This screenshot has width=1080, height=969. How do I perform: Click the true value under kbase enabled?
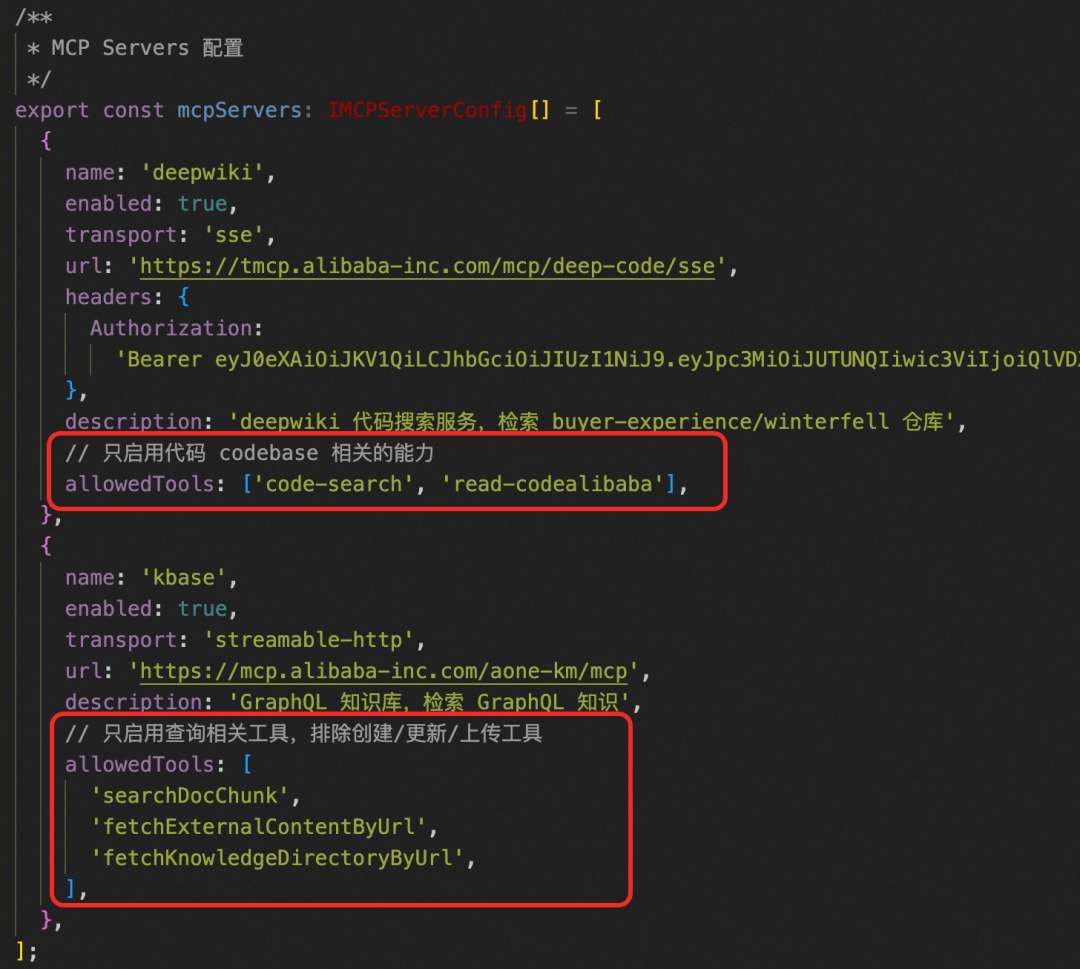[202, 609]
